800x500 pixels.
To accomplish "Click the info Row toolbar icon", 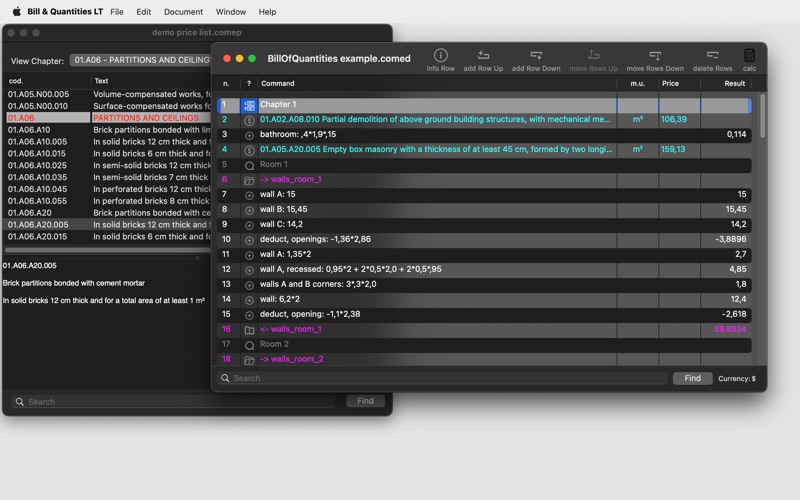I will (x=440, y=55).
